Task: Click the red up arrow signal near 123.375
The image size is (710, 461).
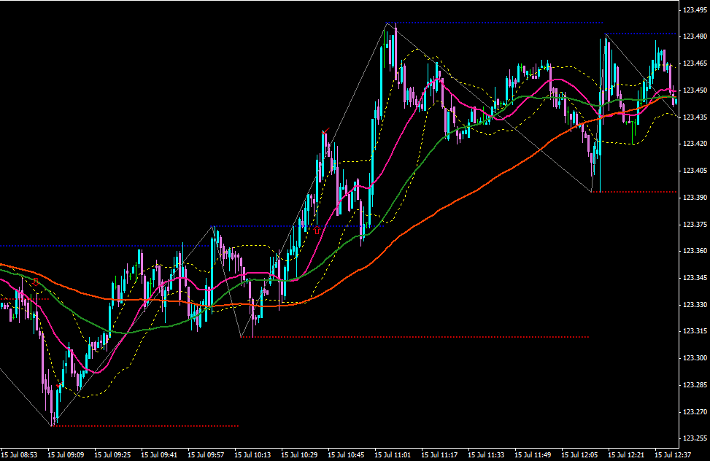Action: click(317, 230)
